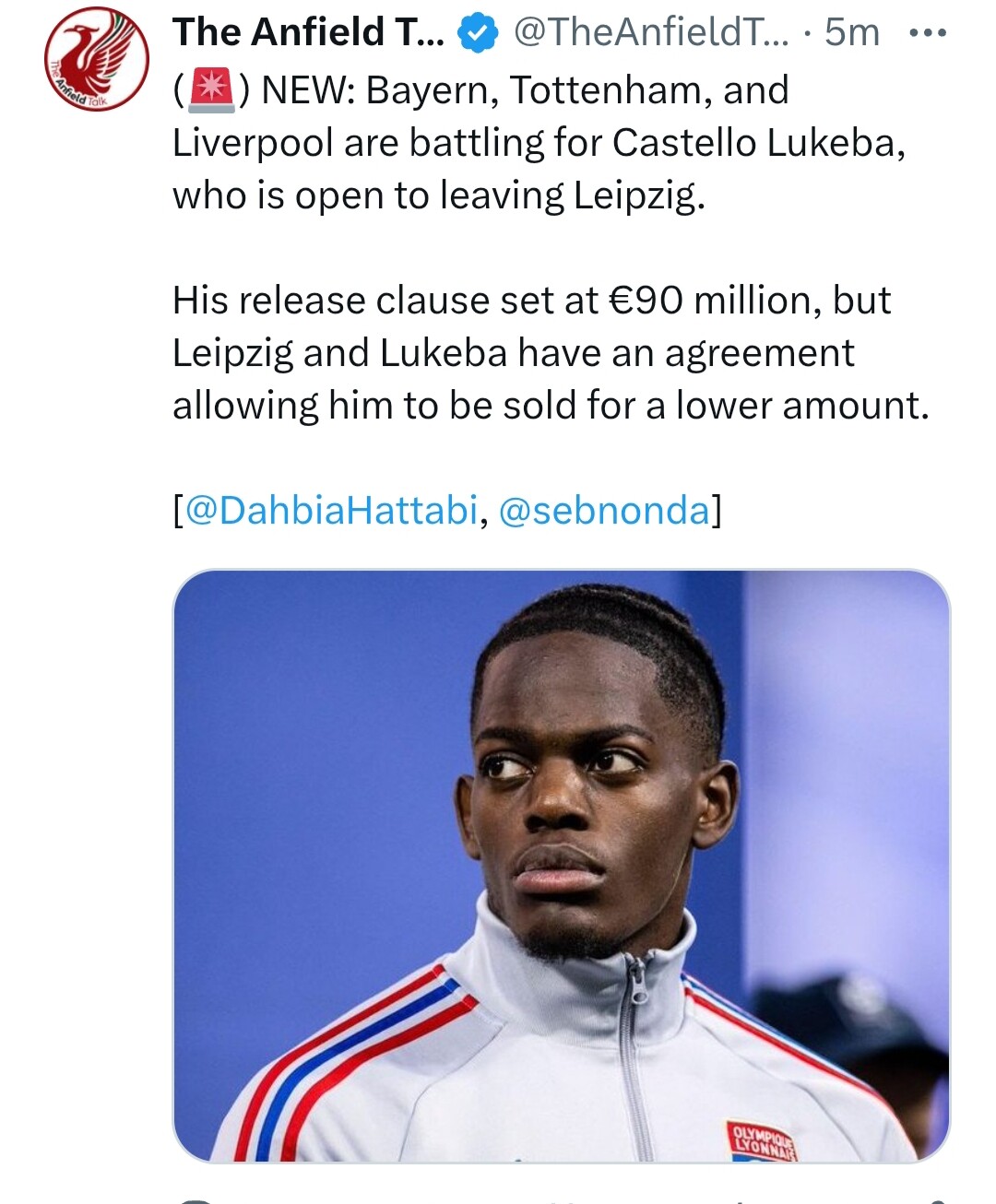This screenshot has width=996, height=1204.
Task: Open the 5m timestamp link
Action: (851, 33)
